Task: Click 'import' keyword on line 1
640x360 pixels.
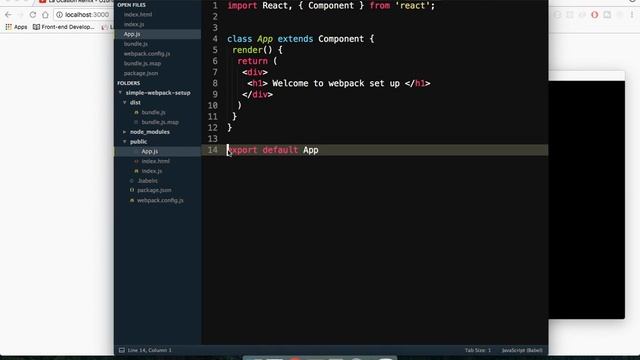Action: [242, 6]
